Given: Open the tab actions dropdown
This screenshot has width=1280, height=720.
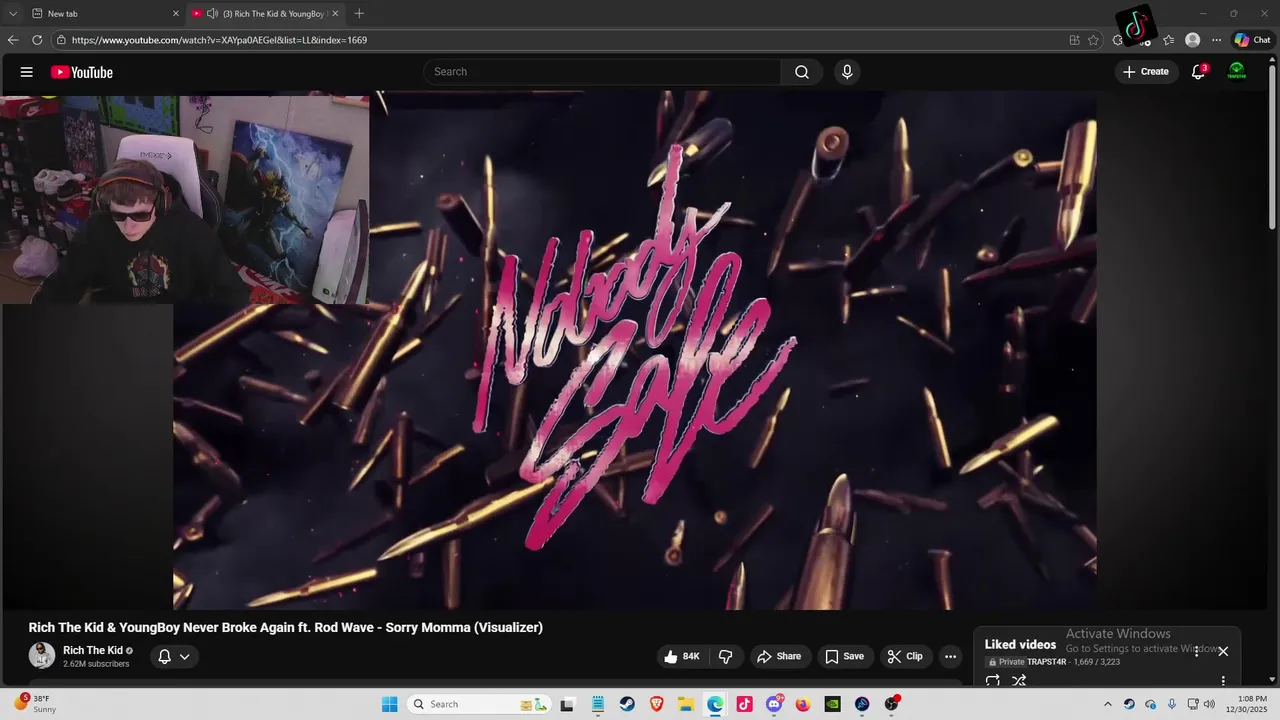Looking at the screenshot, I should click(x=12, y=14).
